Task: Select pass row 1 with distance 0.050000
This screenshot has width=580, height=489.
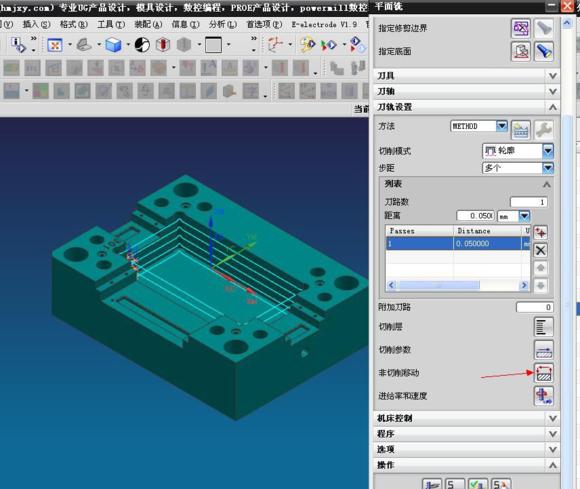Action: coord(458,243)
